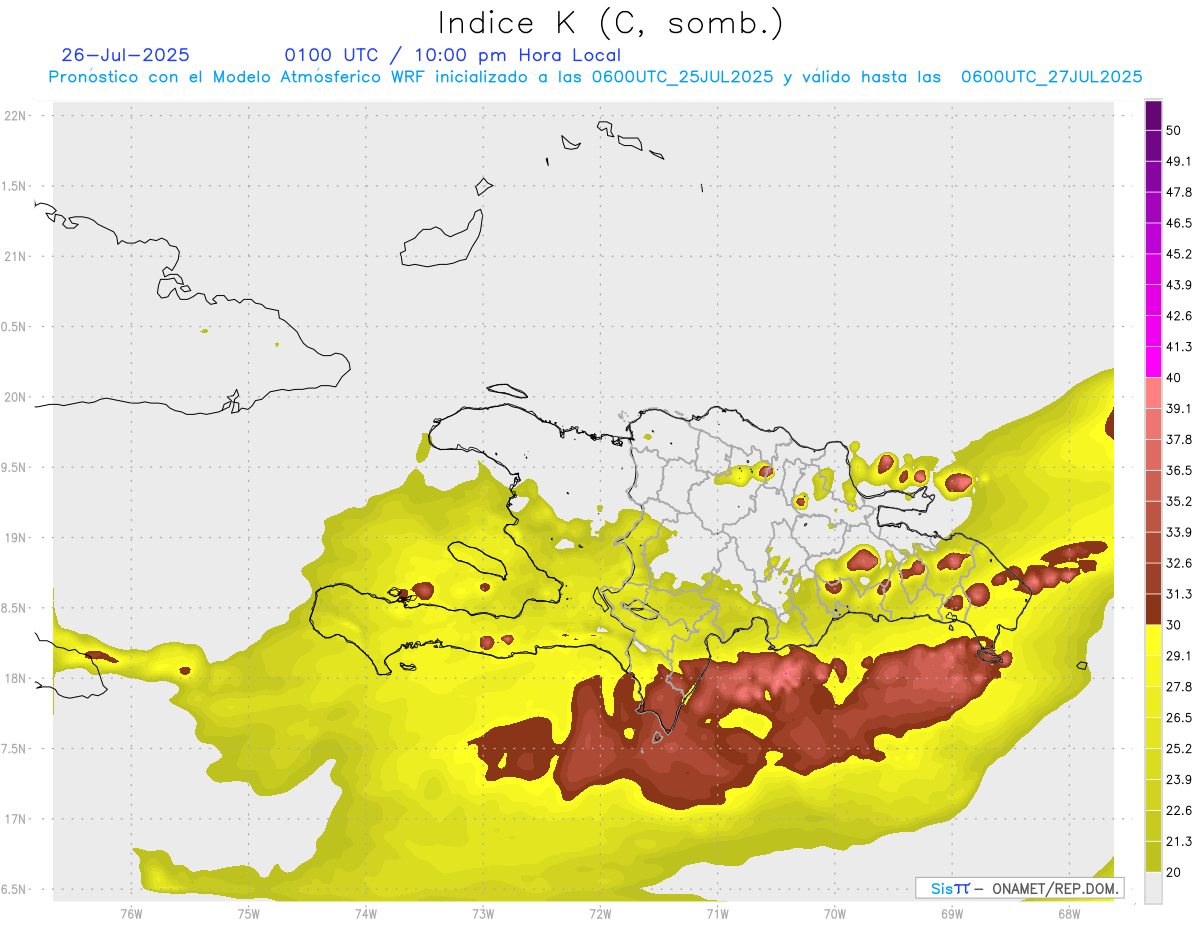Image resolution: width=1200 pixels, height=927 pixels.
Task: Click the blue "SisTT" logo text
Action: click(950, 888)
